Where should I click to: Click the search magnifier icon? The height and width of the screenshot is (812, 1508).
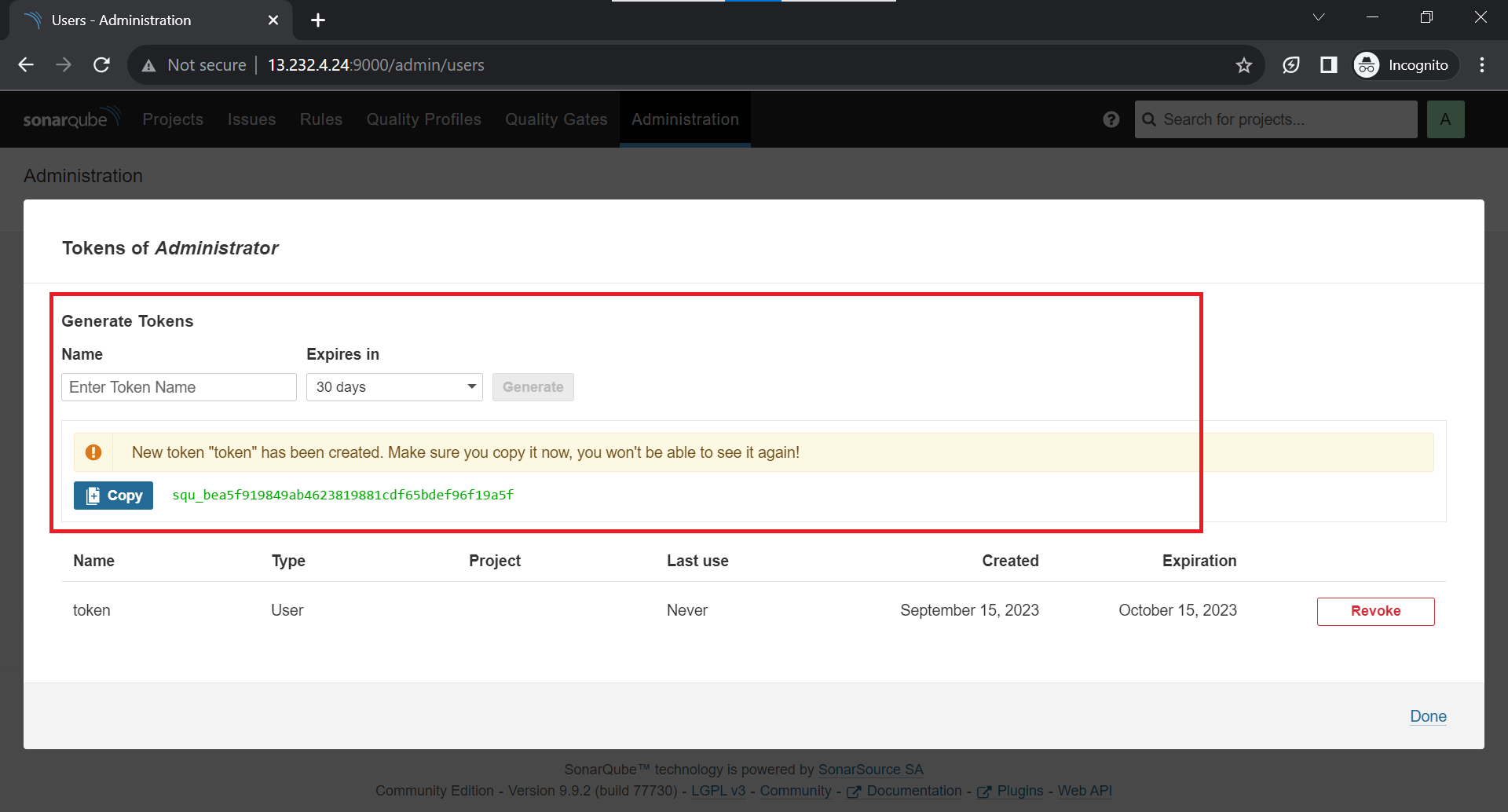pos(1150,119)
